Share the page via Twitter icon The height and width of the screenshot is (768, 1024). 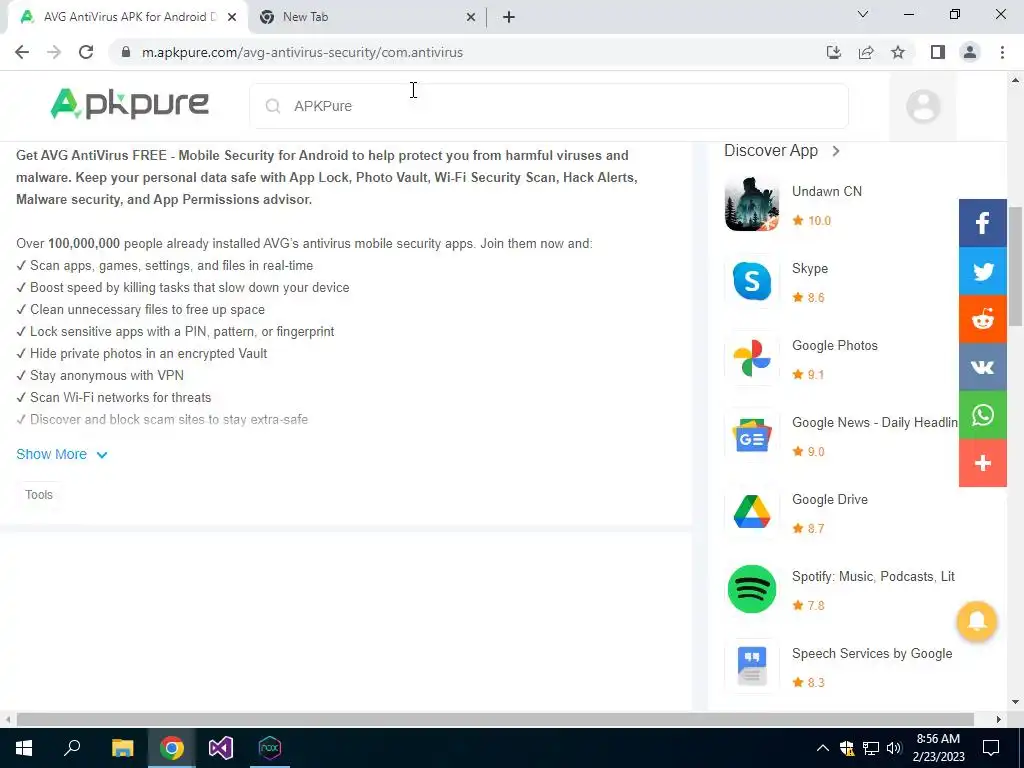[982, 271]
